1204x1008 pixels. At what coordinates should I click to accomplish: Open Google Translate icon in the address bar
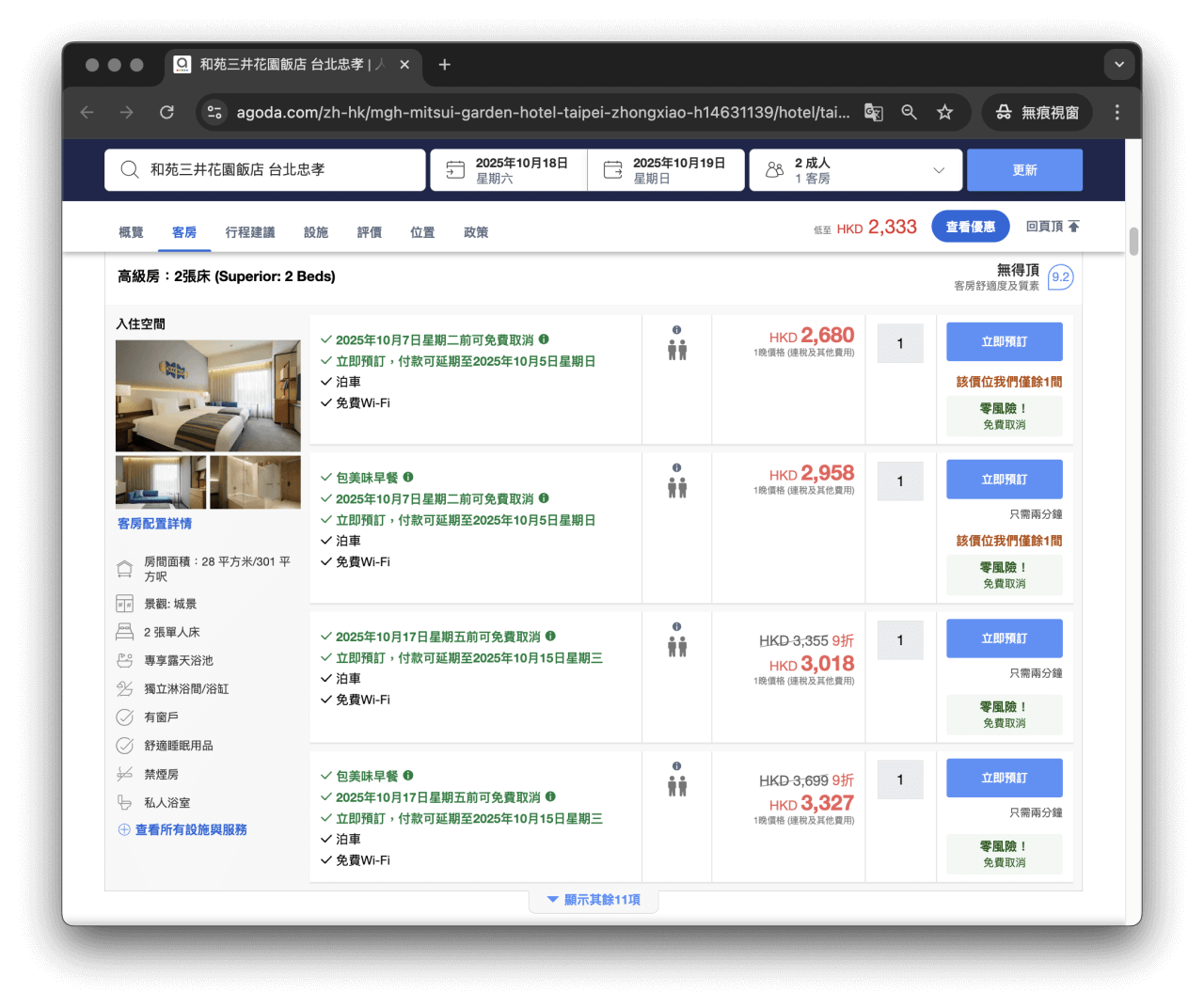point(873,112)
